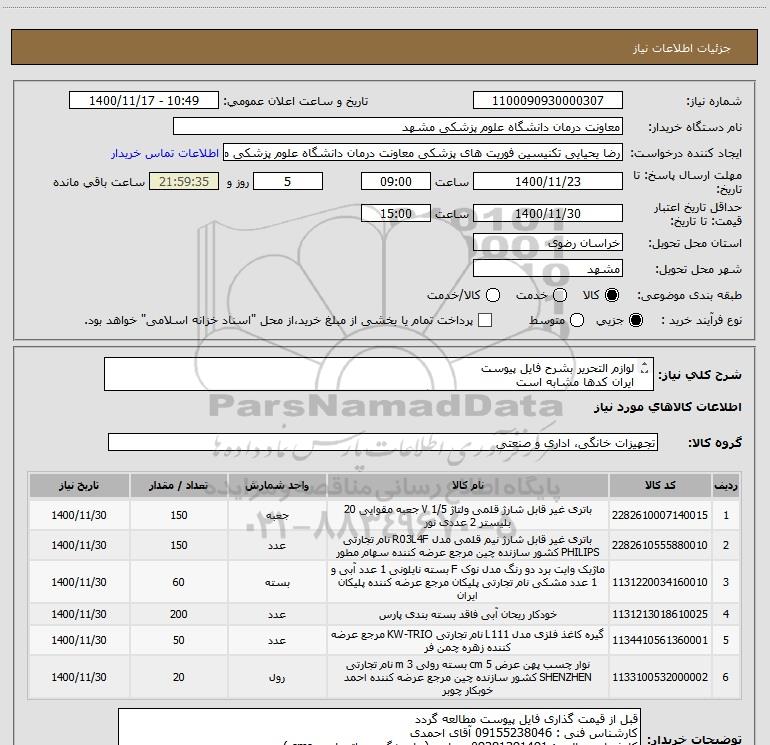Viewport: 770px width, 745px height.
Task: Click the buyer organization name field
Action: pyautogui.click(x=398, y=127)
